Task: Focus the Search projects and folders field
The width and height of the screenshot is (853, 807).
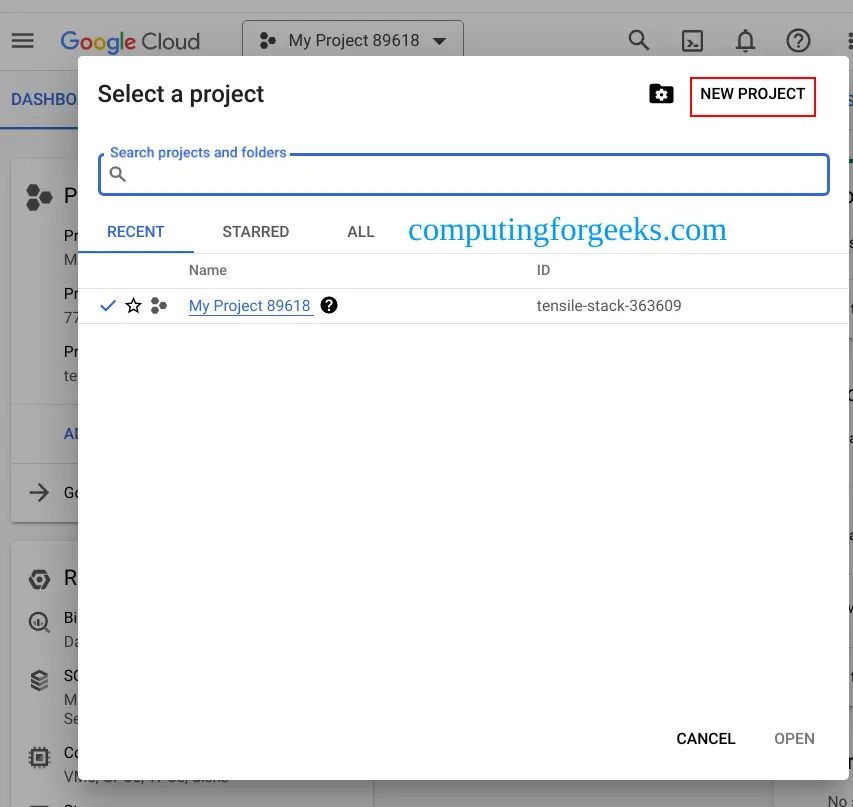Action: [x=464, y=174]
